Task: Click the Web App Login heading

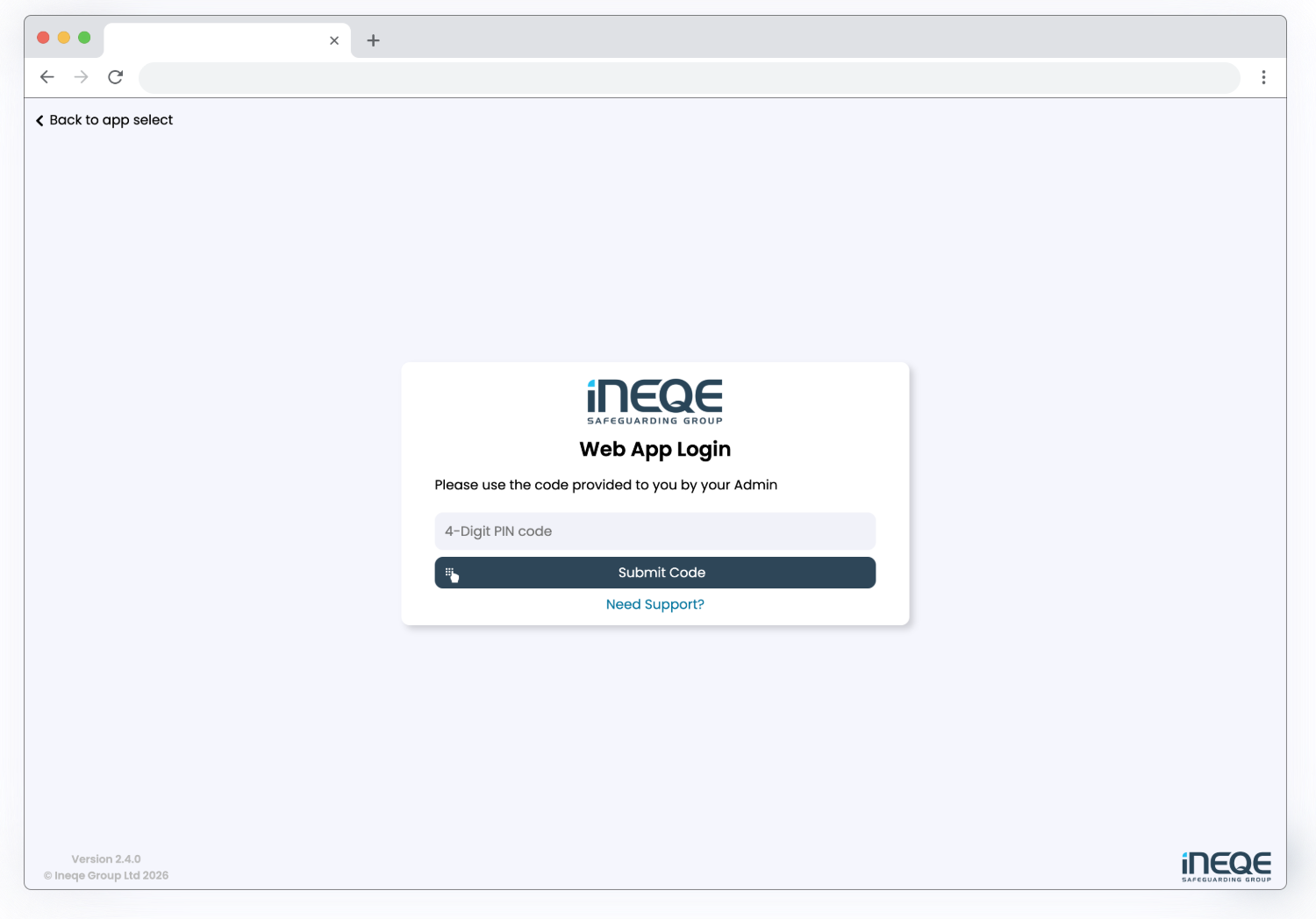Action: pyautogui.click(x=654, y=449)
